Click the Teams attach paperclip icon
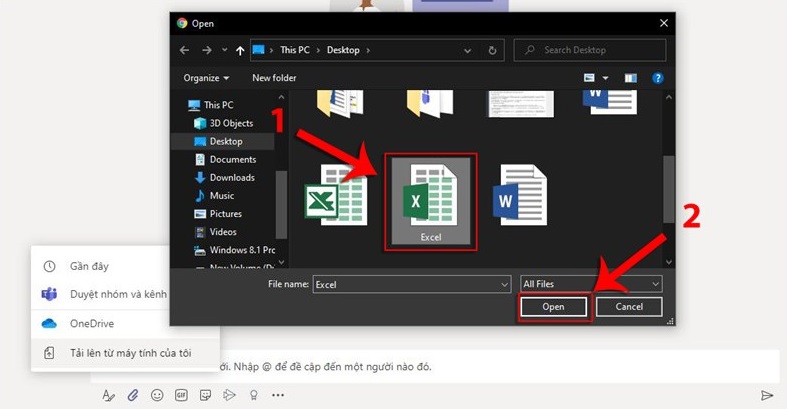 point(133,395)
